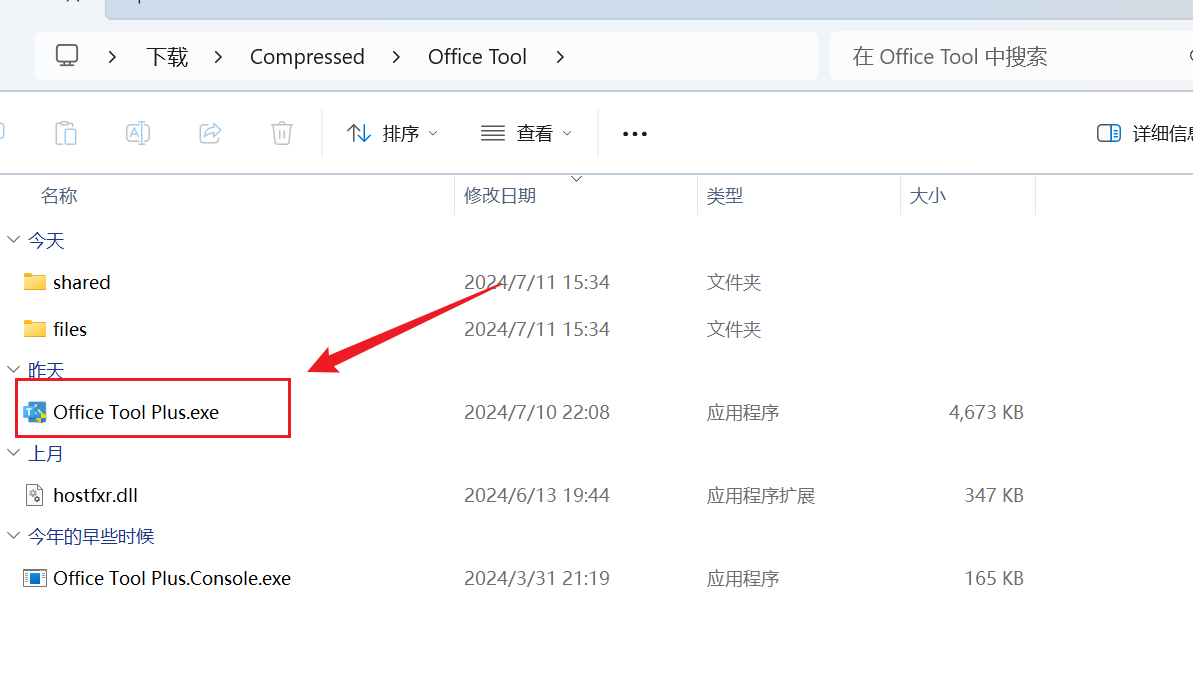1193x674 pixels.
Task: Click the 在 Office Tool 中搜索 search box
Action: 1012,56
